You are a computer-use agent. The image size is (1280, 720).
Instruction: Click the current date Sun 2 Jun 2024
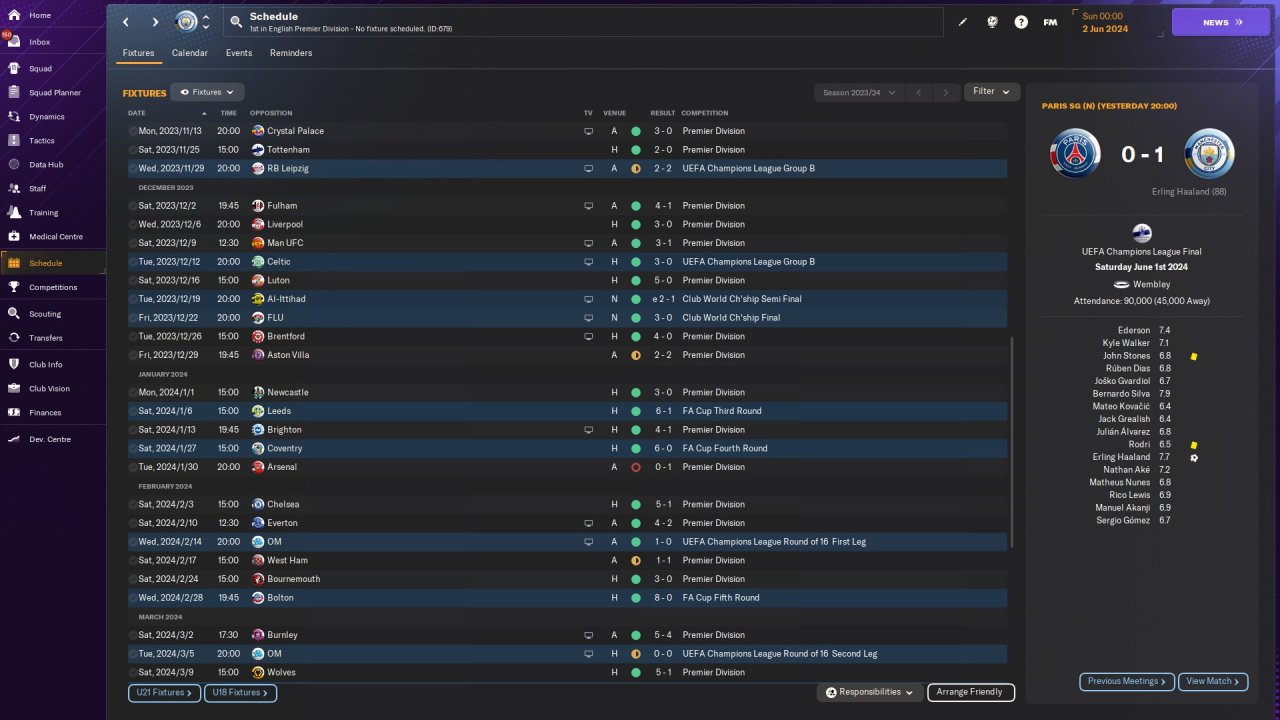tap(1105, 22)
